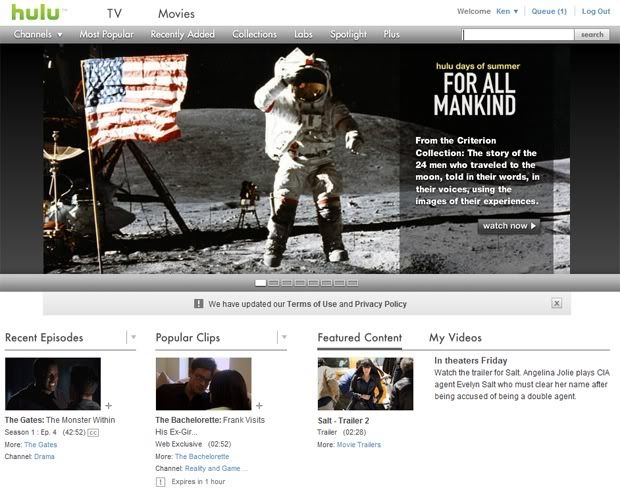Viewport: 620px width, 490px height.
Task: Click the title 'Salt - Trailer 2'
Action: (x=343, y=420)
